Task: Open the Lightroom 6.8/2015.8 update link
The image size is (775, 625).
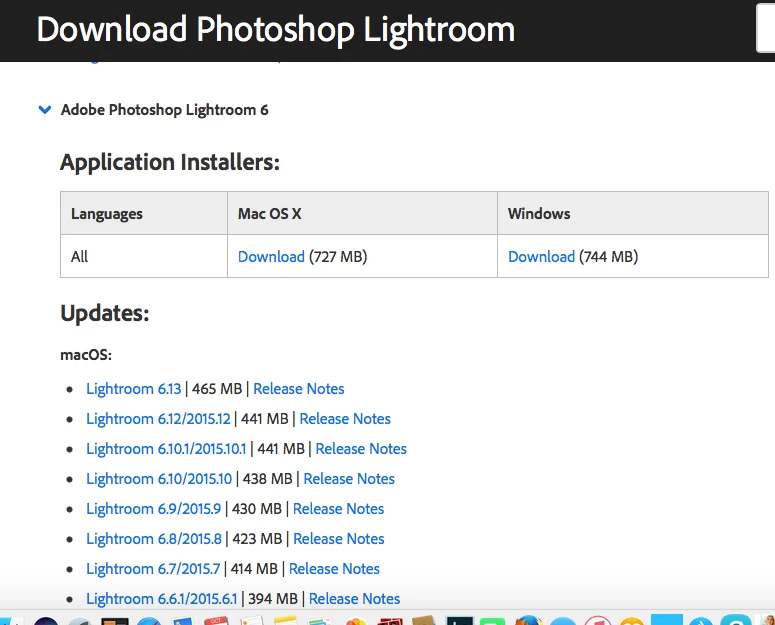Action: tap(154, 539)
